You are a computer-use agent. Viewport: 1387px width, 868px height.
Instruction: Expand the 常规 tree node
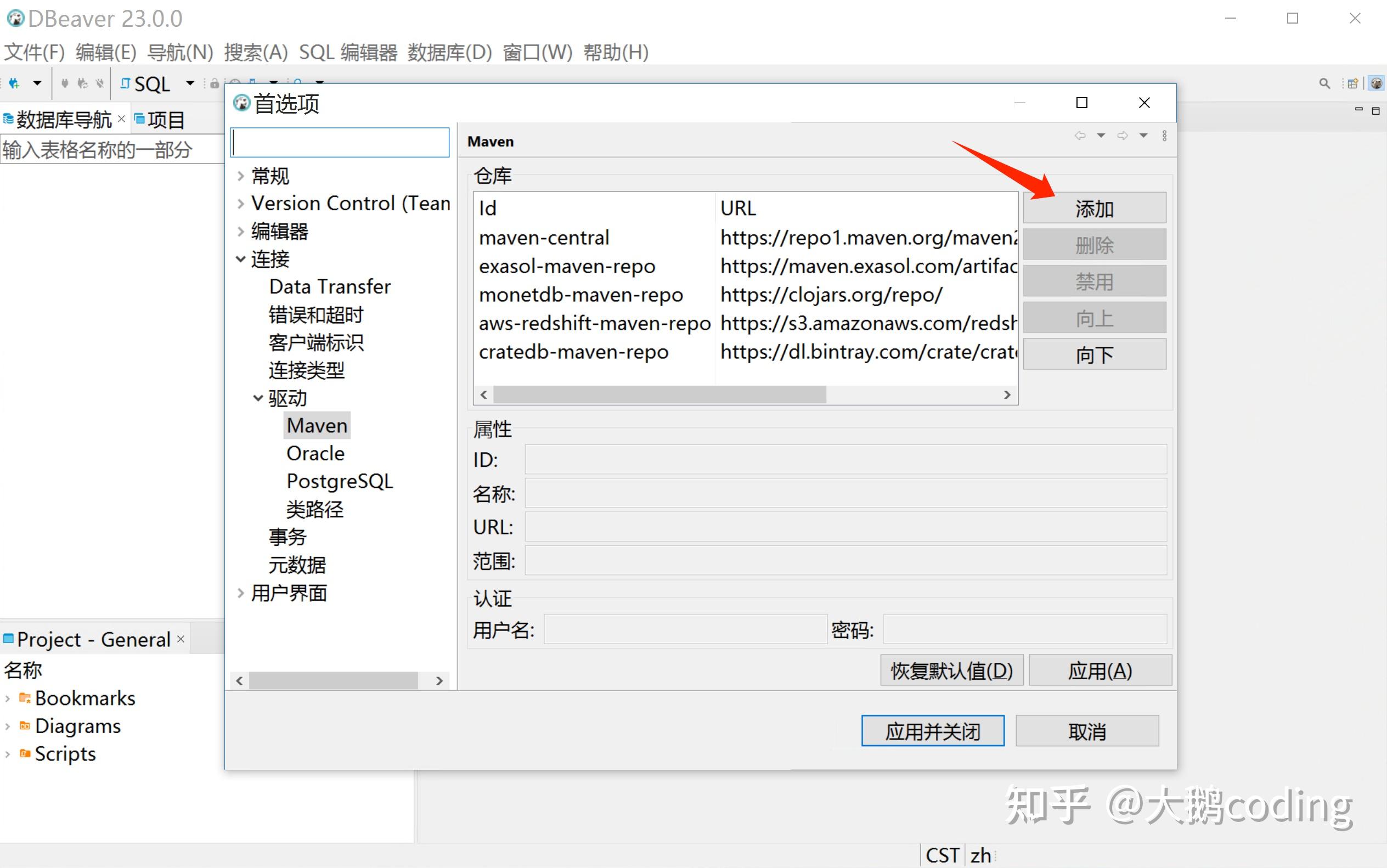coord(240,176)
